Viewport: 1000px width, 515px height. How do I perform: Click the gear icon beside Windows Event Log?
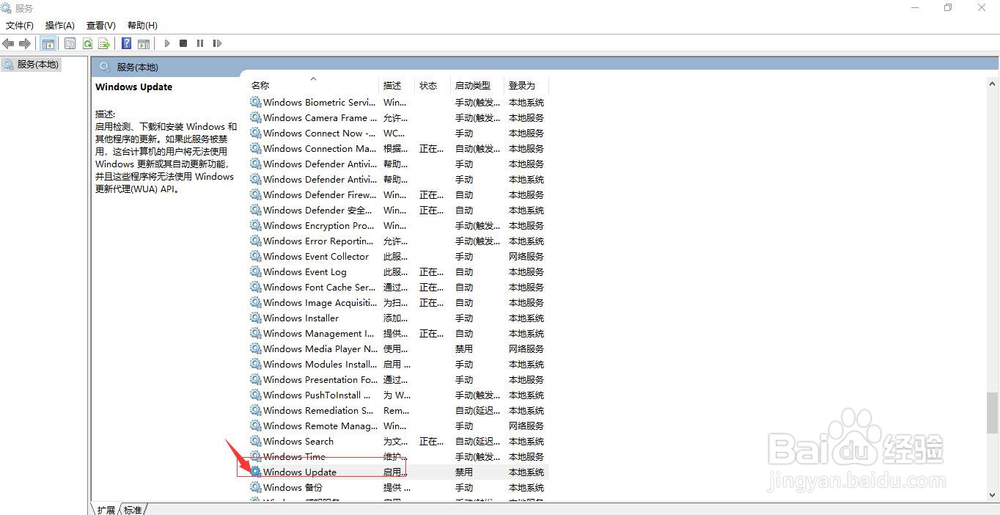pos(256,272)
